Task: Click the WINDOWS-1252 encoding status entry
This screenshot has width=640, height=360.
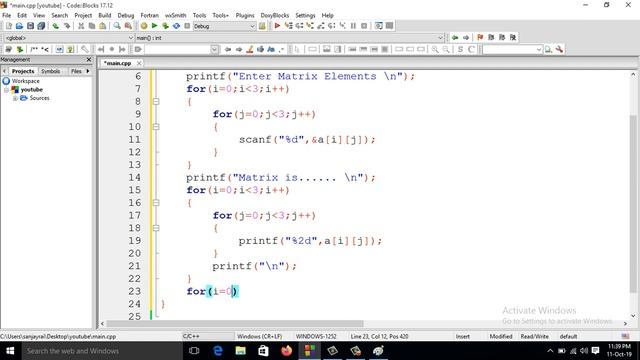Action: 316,336
